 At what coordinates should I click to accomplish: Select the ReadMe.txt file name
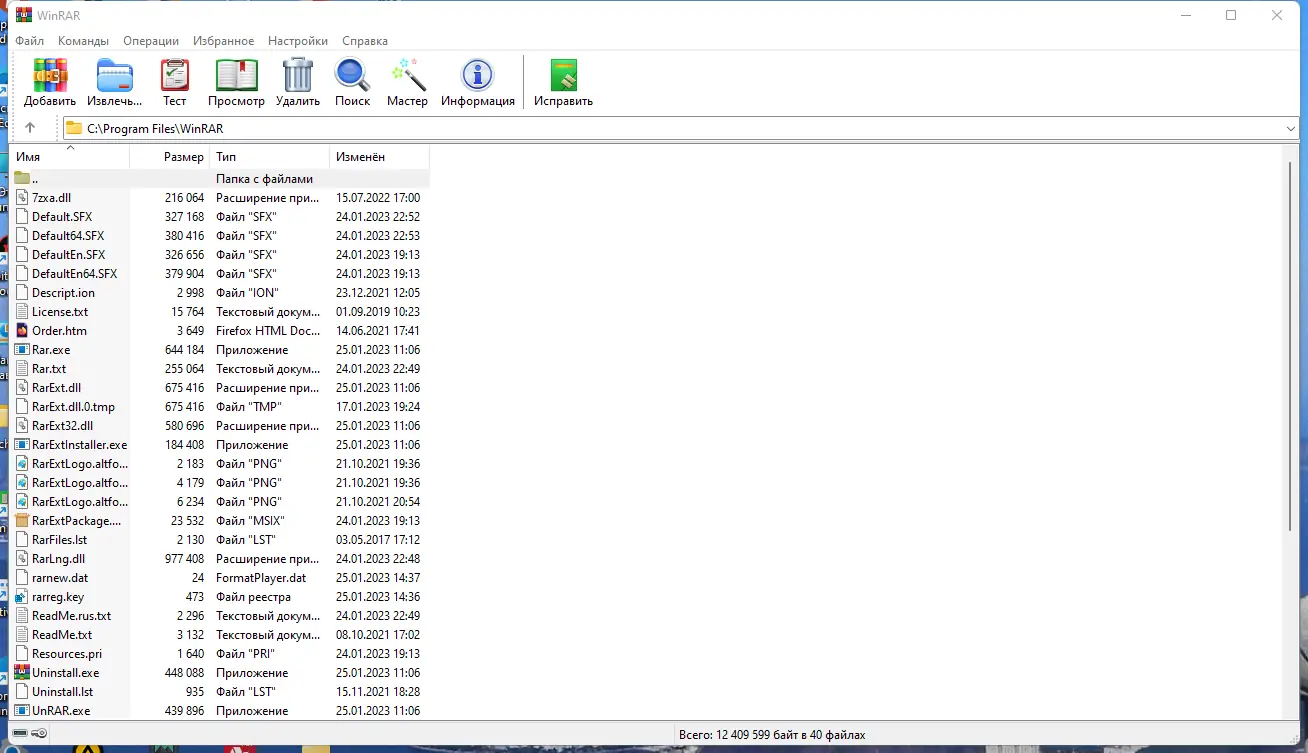62,635
